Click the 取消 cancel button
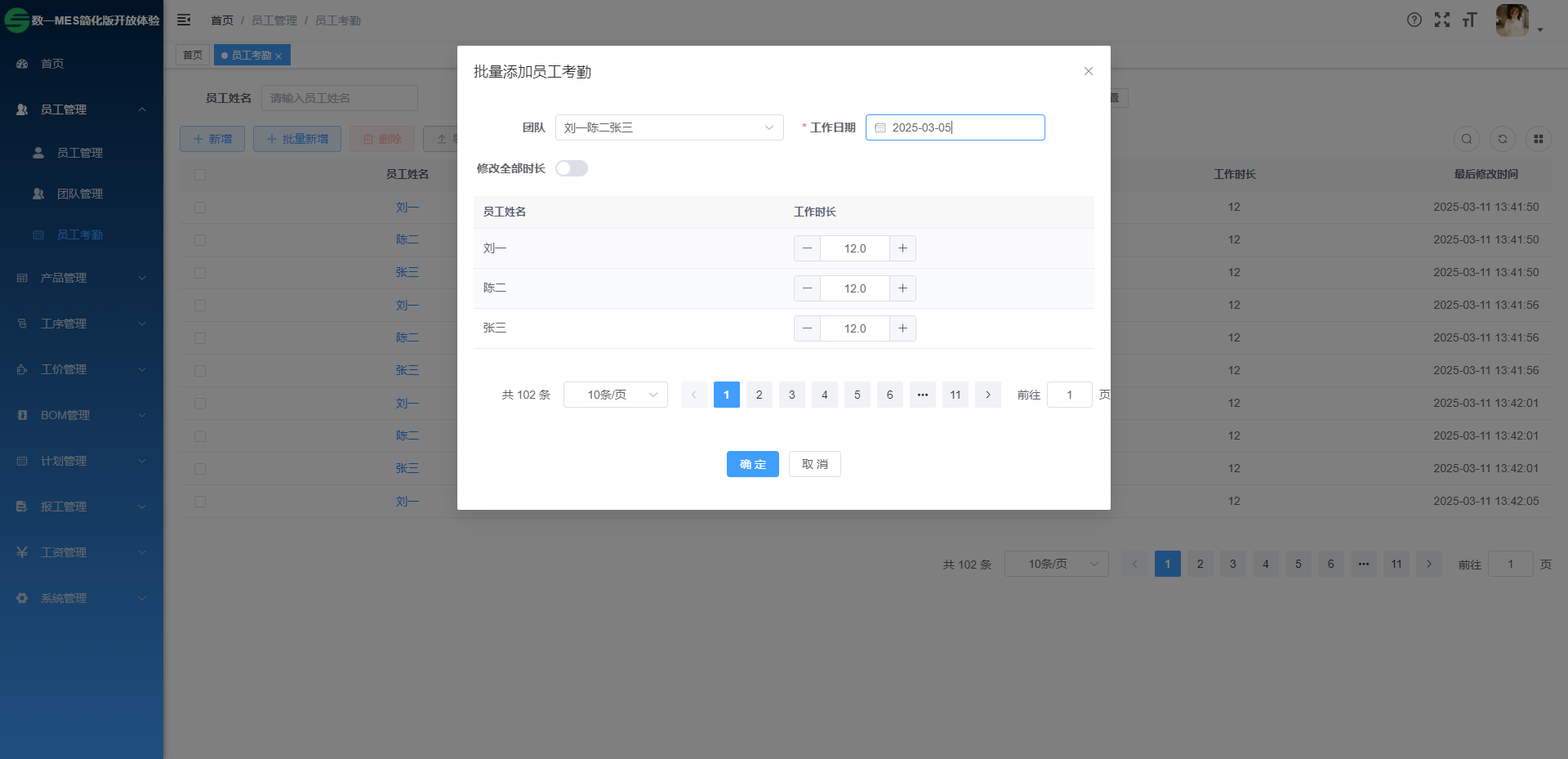 coord(814,464)
